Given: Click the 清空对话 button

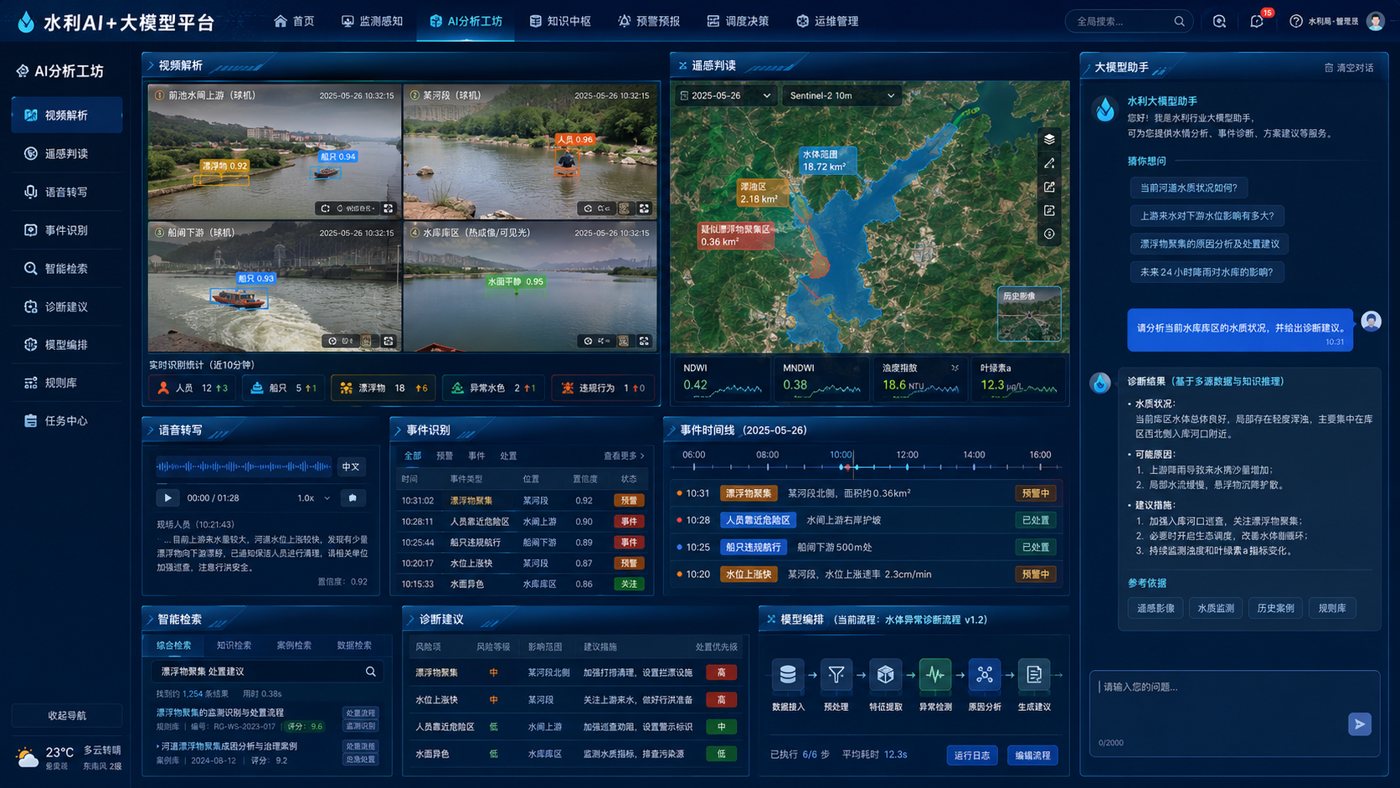Looking at the screenshot, I should coord(1348,68).
